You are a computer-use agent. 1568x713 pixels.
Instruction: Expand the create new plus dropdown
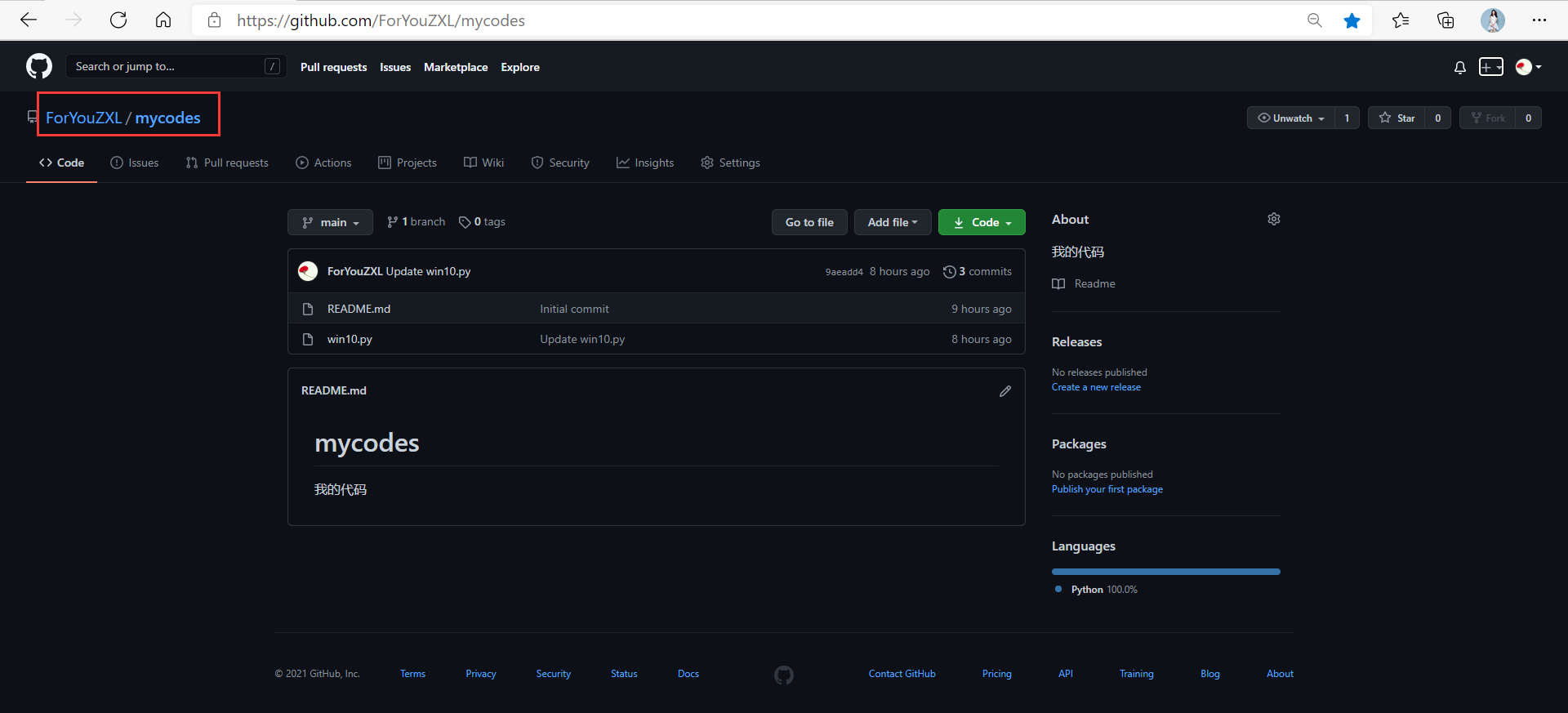(1491, 67)
